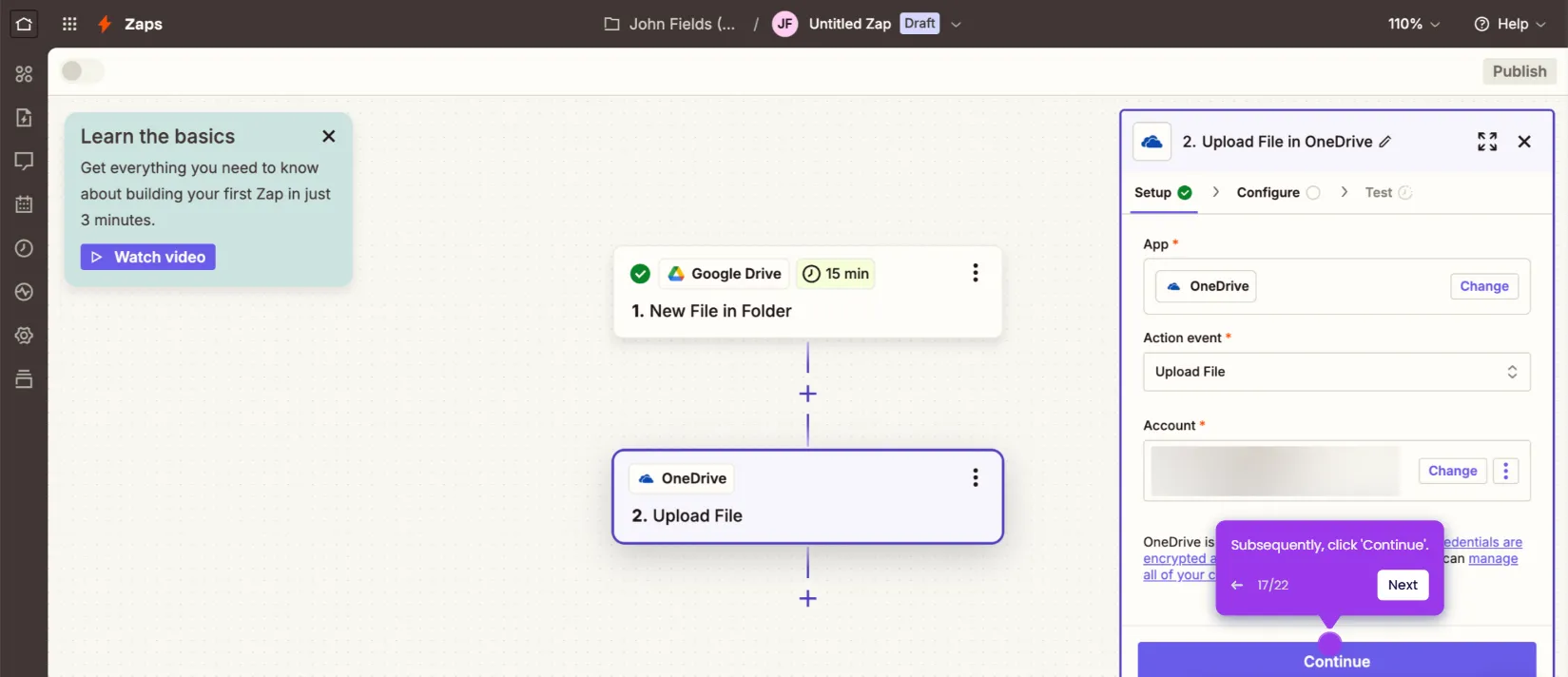
Task: Toggle the Zap on/off switch
Action: tap(82, 71)
